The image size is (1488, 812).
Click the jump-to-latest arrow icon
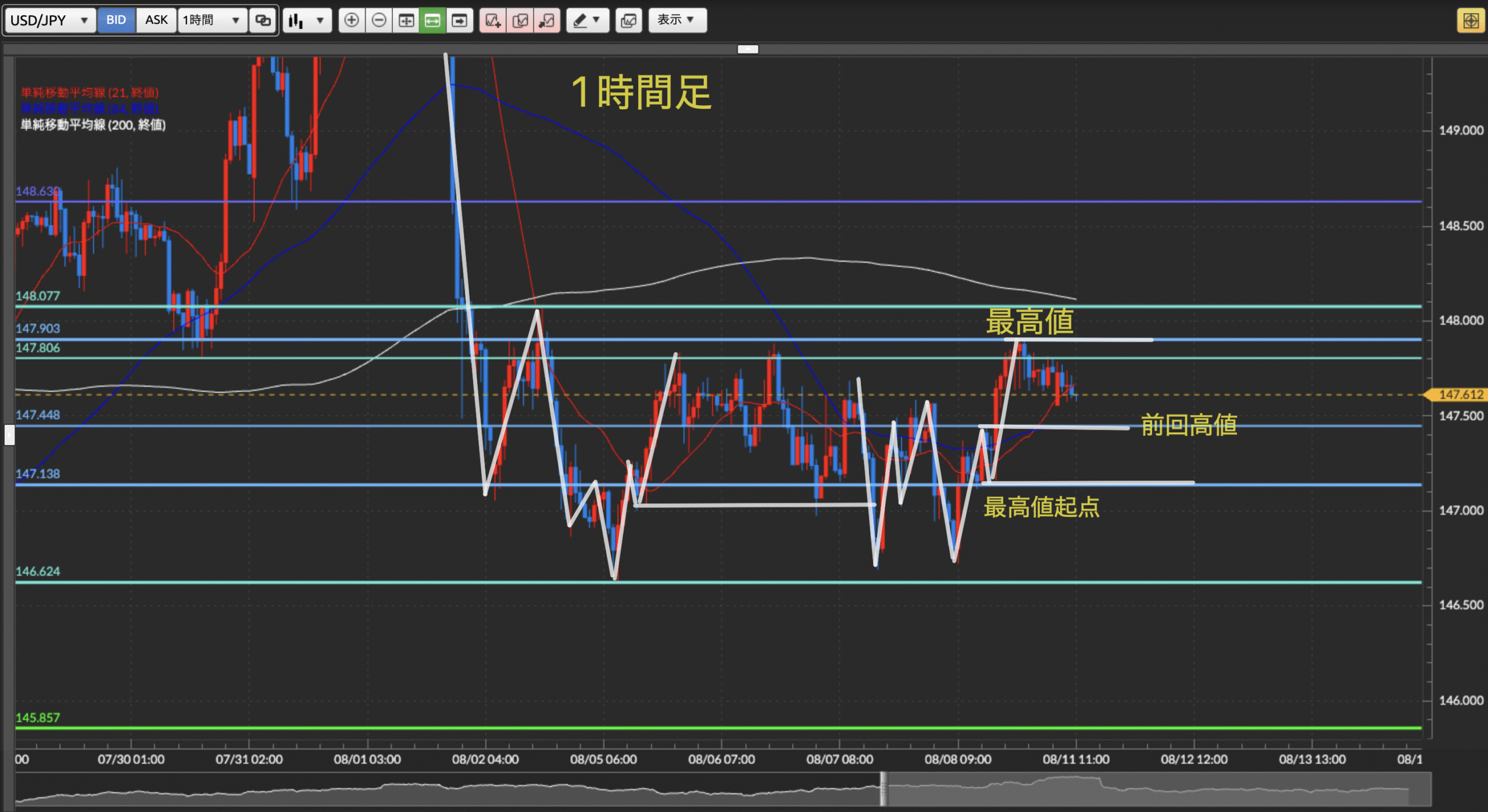459,20
